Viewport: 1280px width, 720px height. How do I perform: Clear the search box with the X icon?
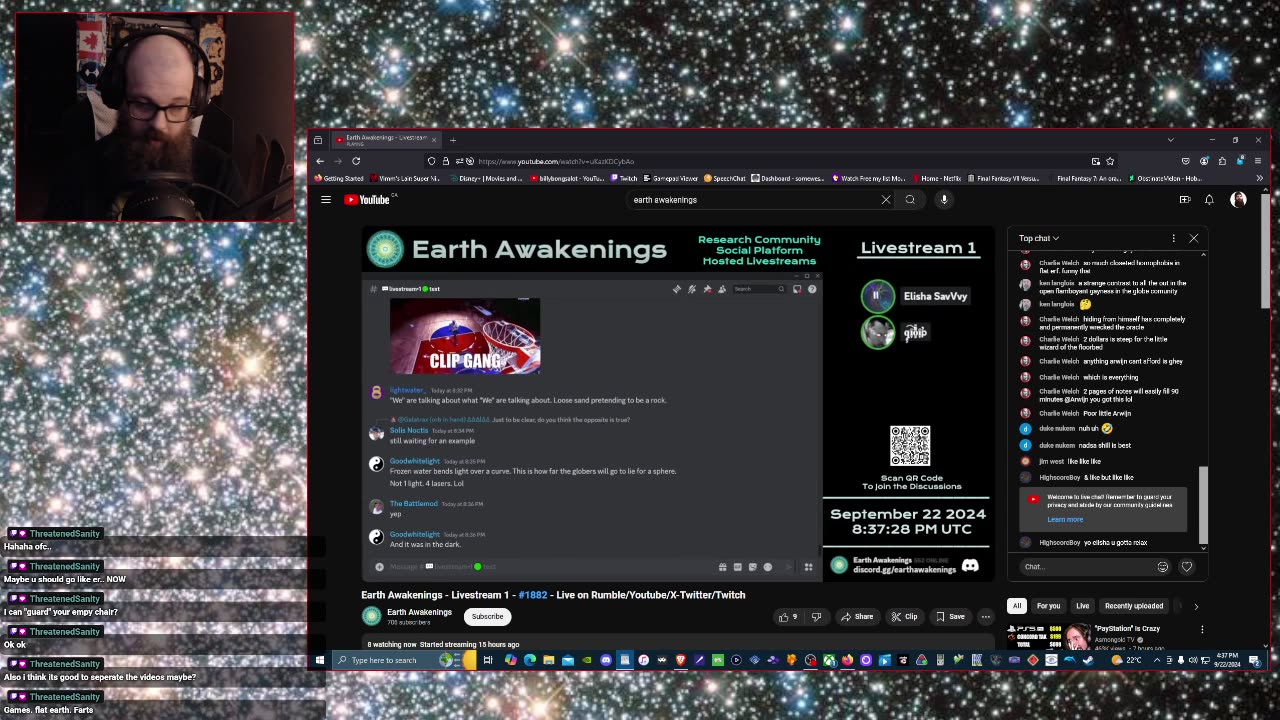click(885, 199)
